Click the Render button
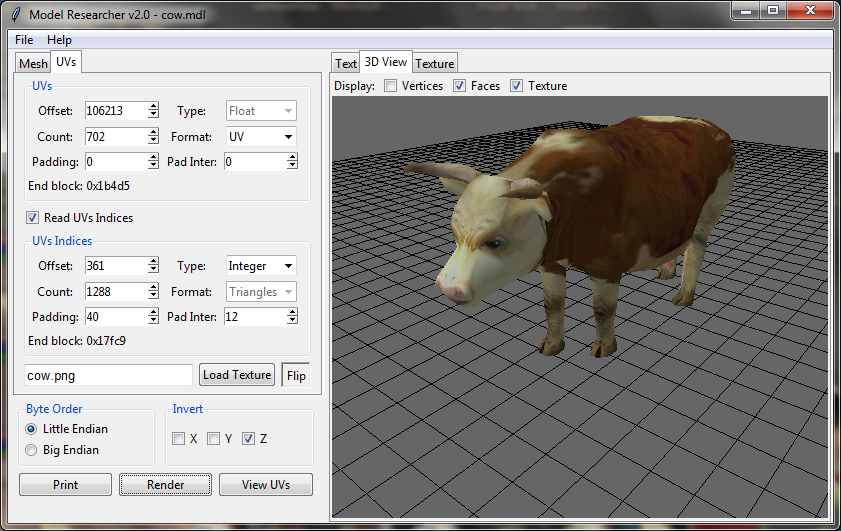 click(165, 484)
